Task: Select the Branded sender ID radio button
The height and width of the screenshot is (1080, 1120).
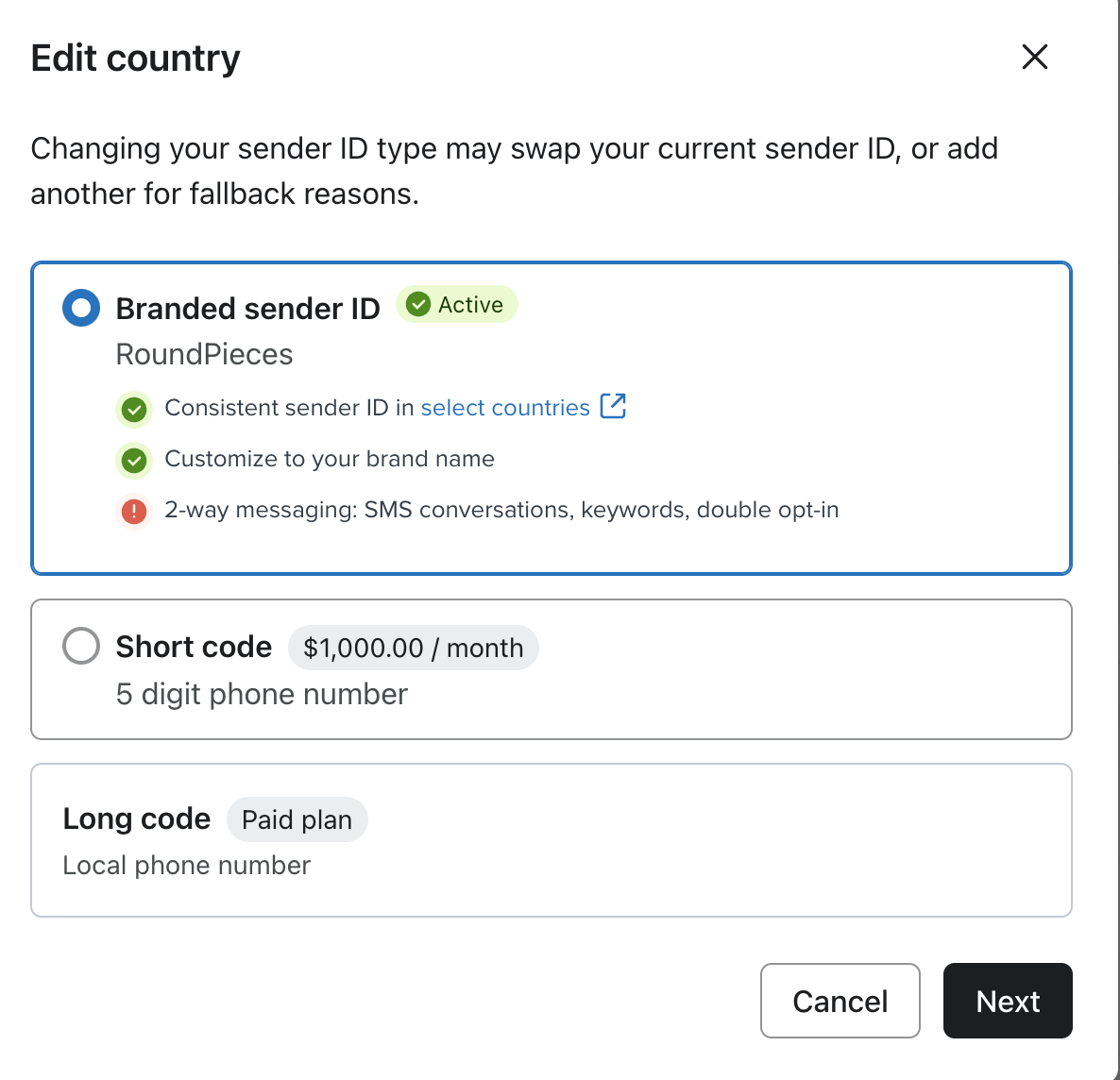Action: (x=81, y=307)
